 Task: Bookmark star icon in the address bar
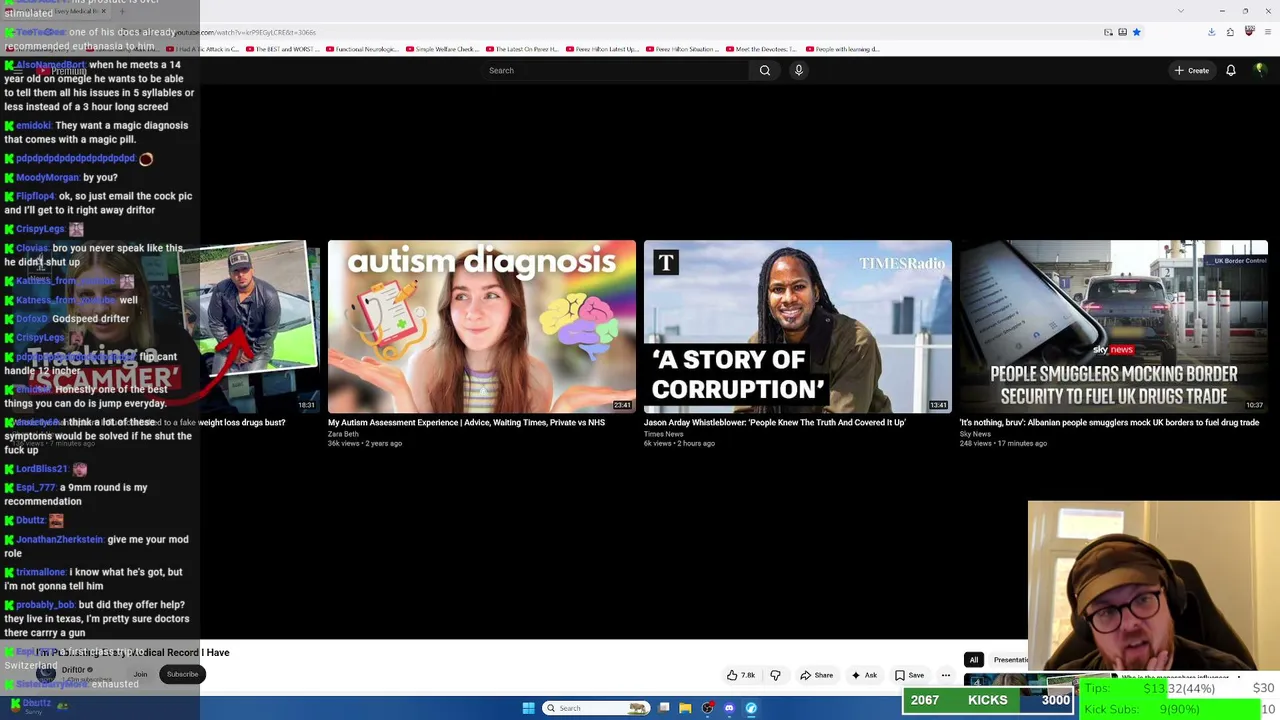[1136, 32]
